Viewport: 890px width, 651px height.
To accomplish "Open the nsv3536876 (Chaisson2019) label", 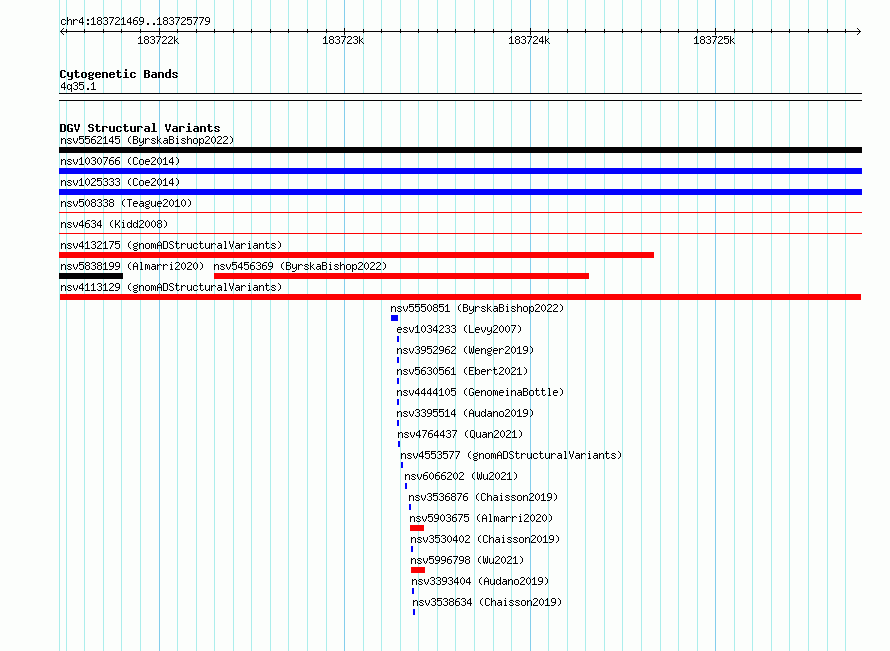I will 483,497.
